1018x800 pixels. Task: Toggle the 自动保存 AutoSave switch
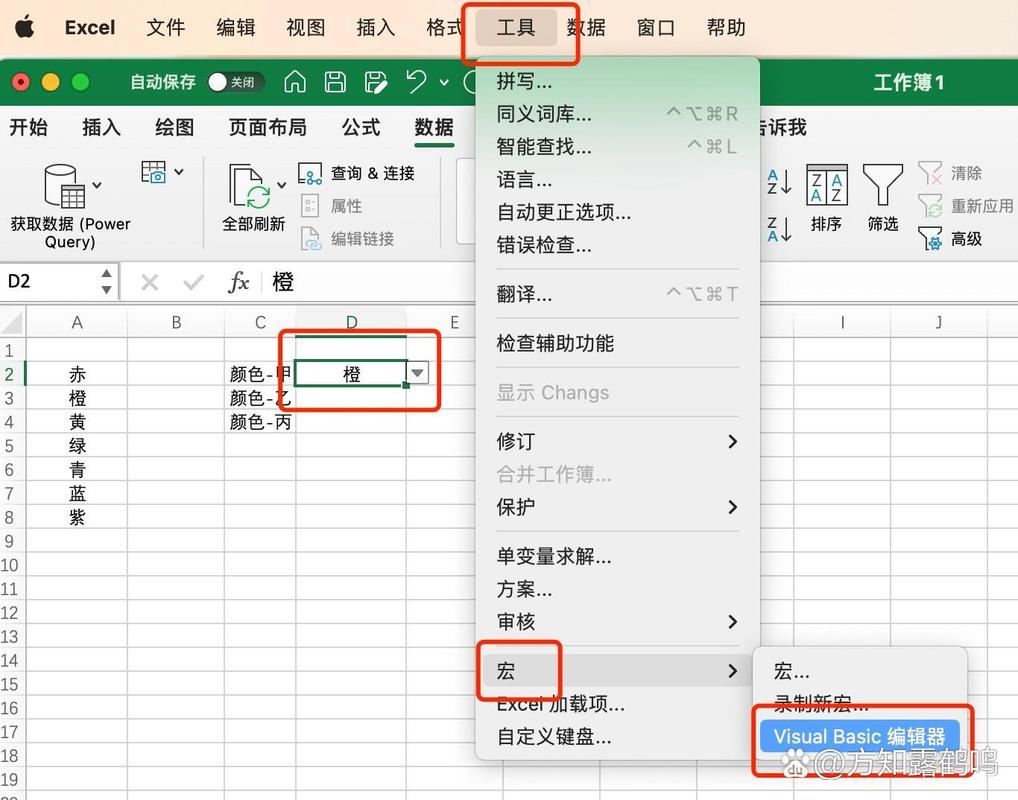pos(235,82)
